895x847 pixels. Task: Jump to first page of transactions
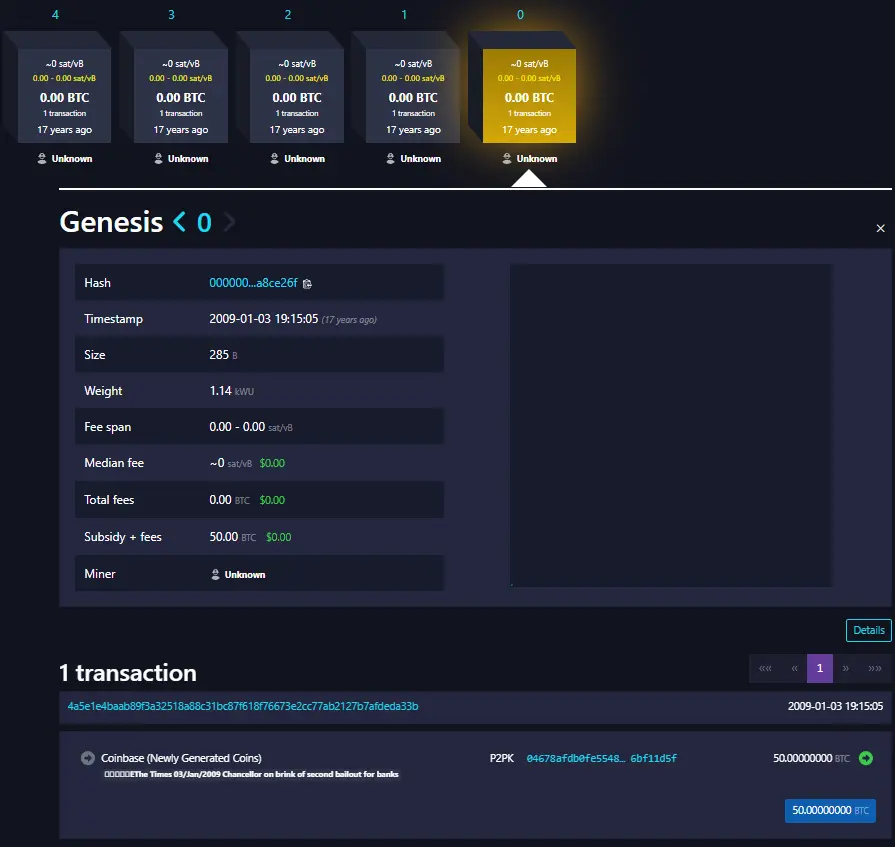tap(765, 668)
